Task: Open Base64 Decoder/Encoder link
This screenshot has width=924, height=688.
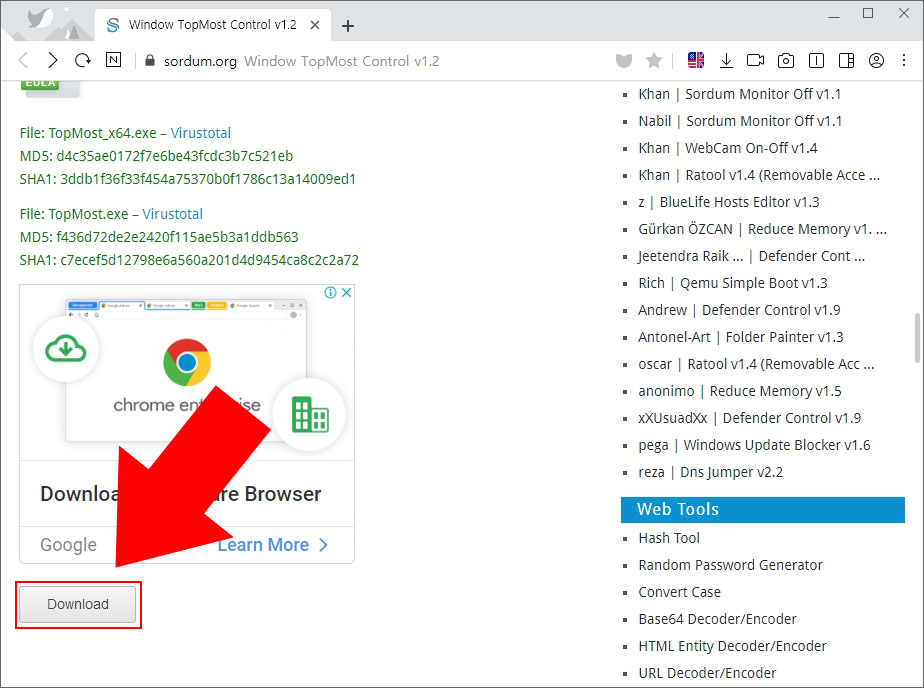Action: click(x=717, y=619)
